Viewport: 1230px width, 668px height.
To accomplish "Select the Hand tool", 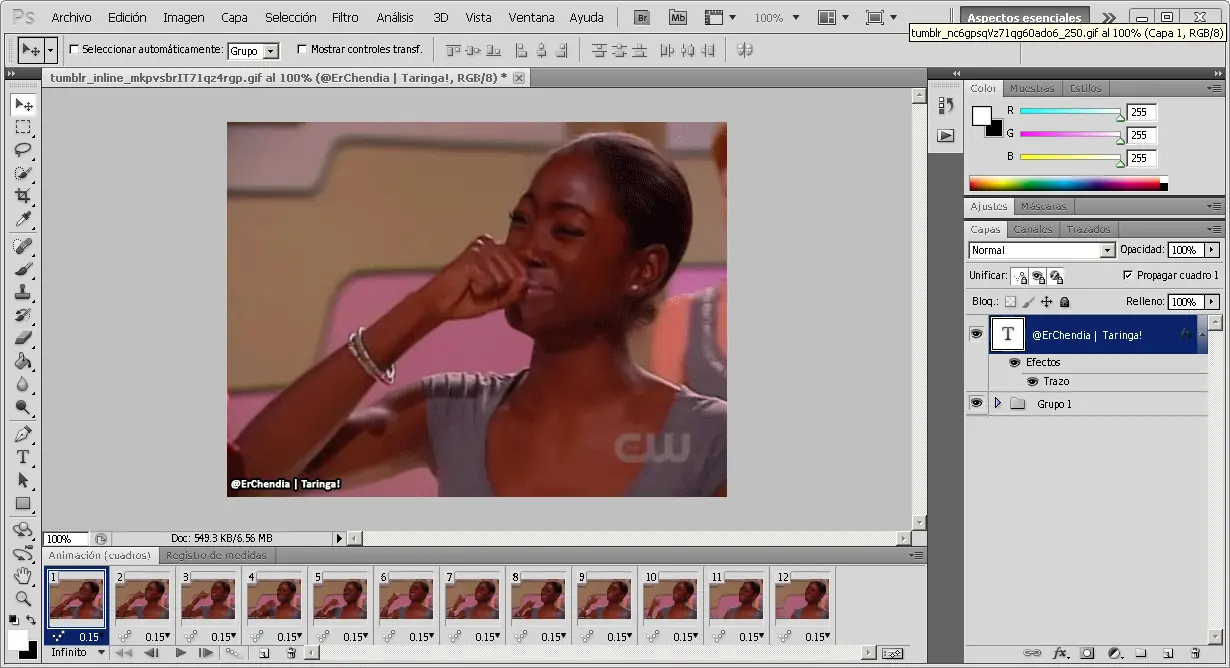I will tap(23, 576).
